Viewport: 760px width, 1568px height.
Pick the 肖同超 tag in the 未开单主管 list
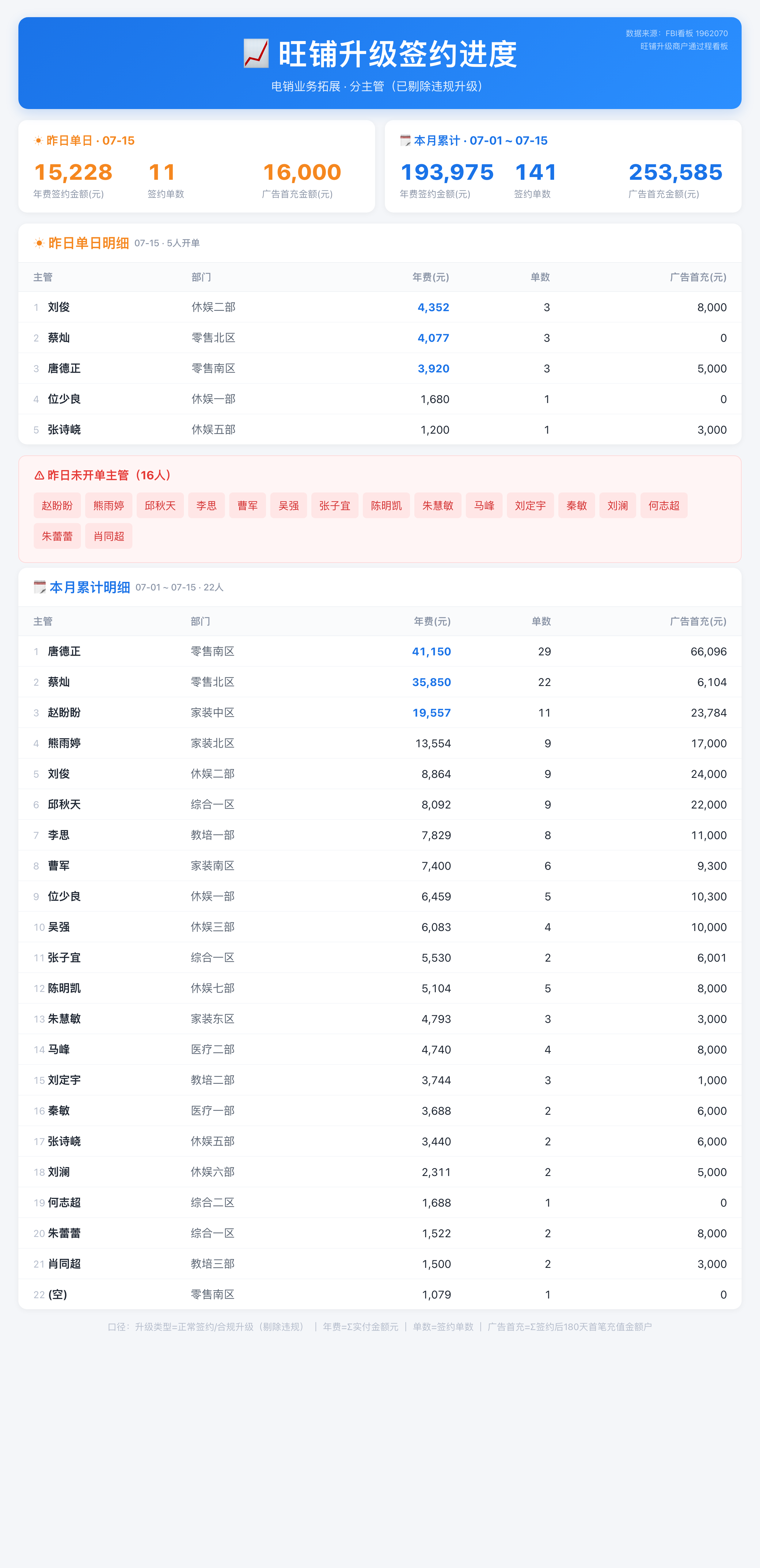(x=108, y=536)
